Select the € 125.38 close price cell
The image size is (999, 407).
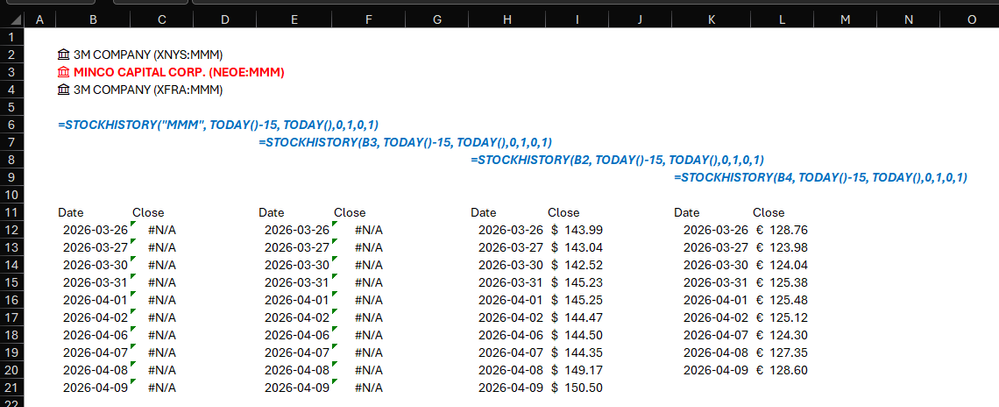coord(782,283)
